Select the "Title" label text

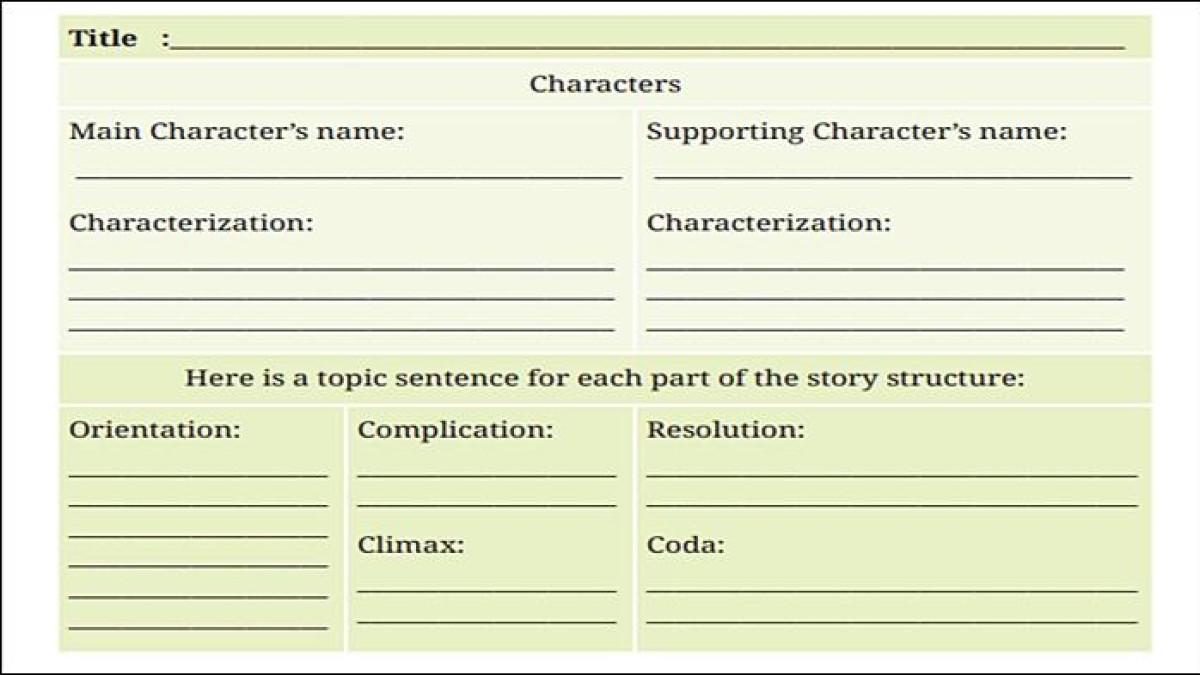coord(103,39)
